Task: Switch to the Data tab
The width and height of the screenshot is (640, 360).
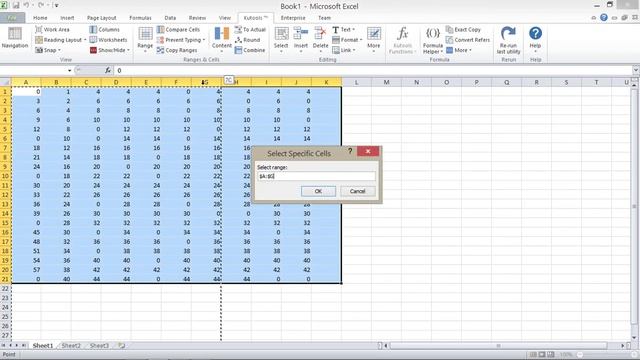Action: [x=170, y=18]
